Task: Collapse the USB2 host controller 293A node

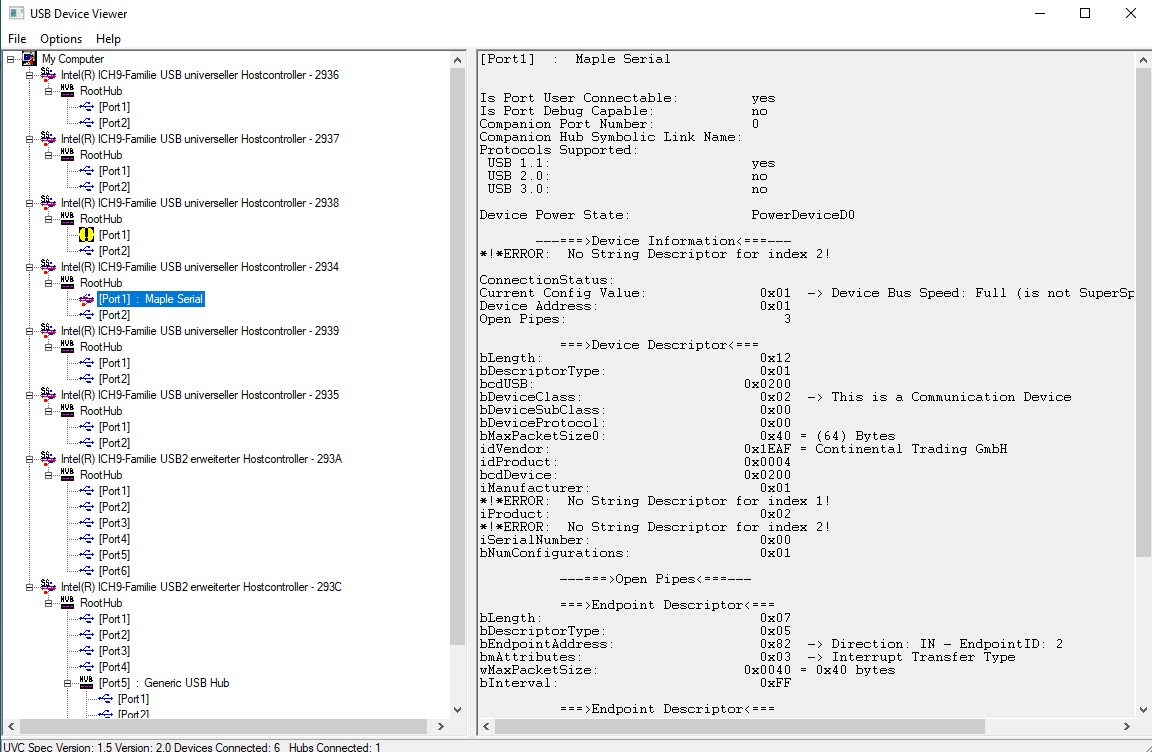Action: click(29, 459)
